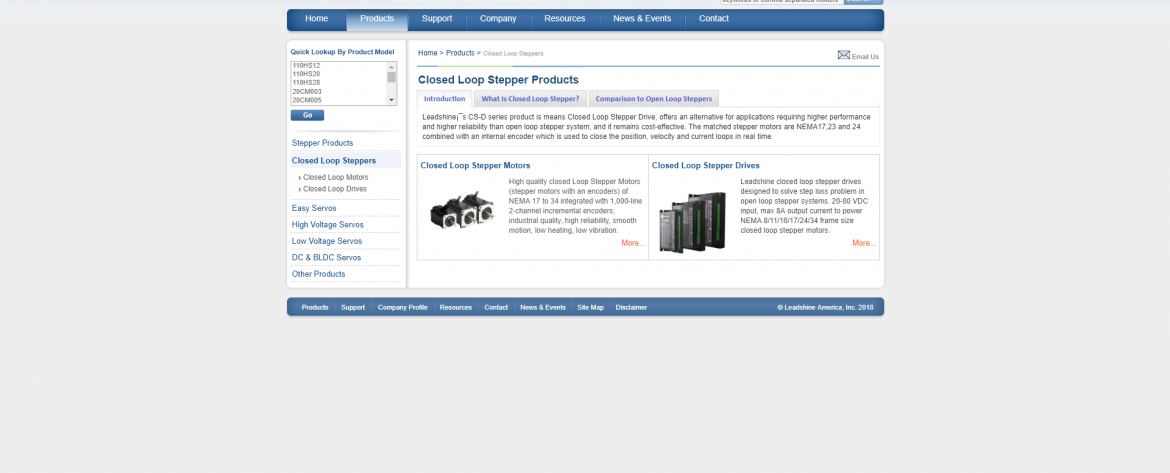Click the News & Events footer link
The height and width of the screenshot is (473, 1170).
542,307
